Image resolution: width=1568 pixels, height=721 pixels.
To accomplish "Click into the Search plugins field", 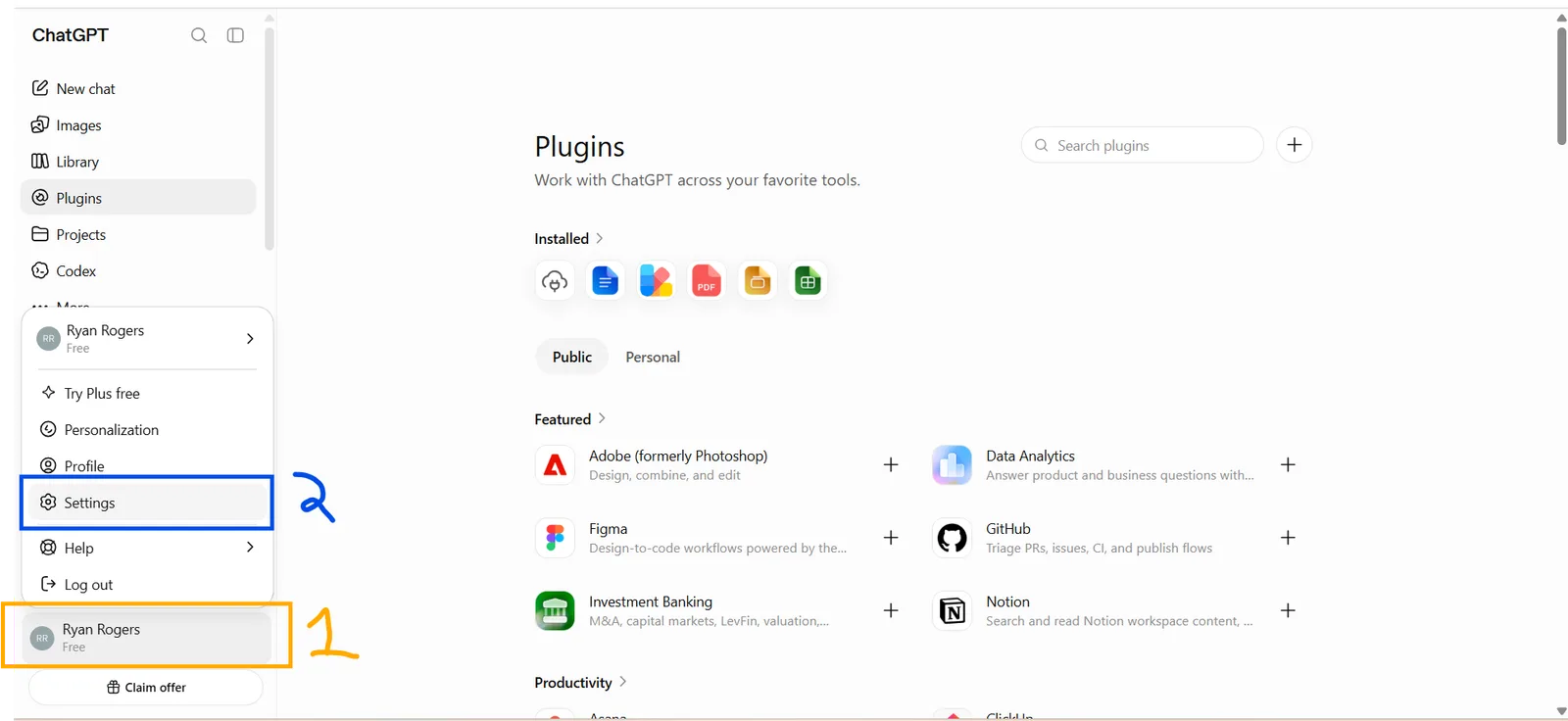I will click(x=1143, y=145).
